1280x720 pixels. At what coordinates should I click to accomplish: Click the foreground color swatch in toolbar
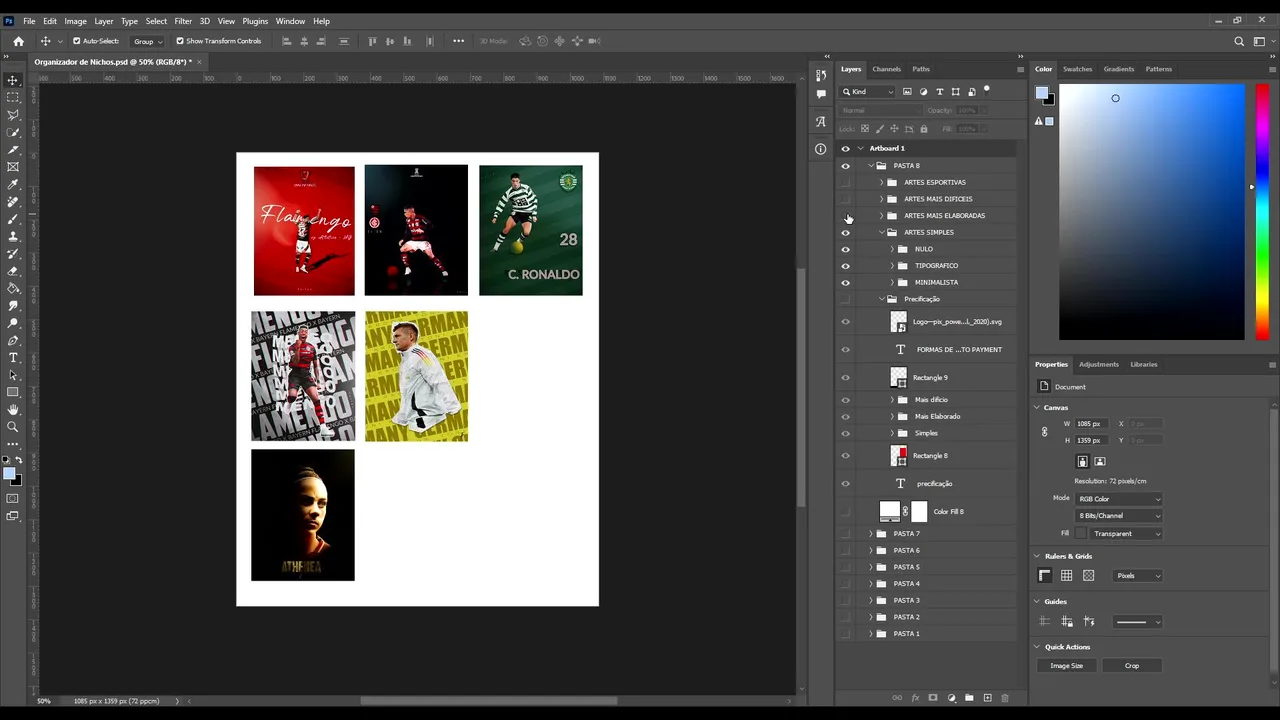(9, 474)
